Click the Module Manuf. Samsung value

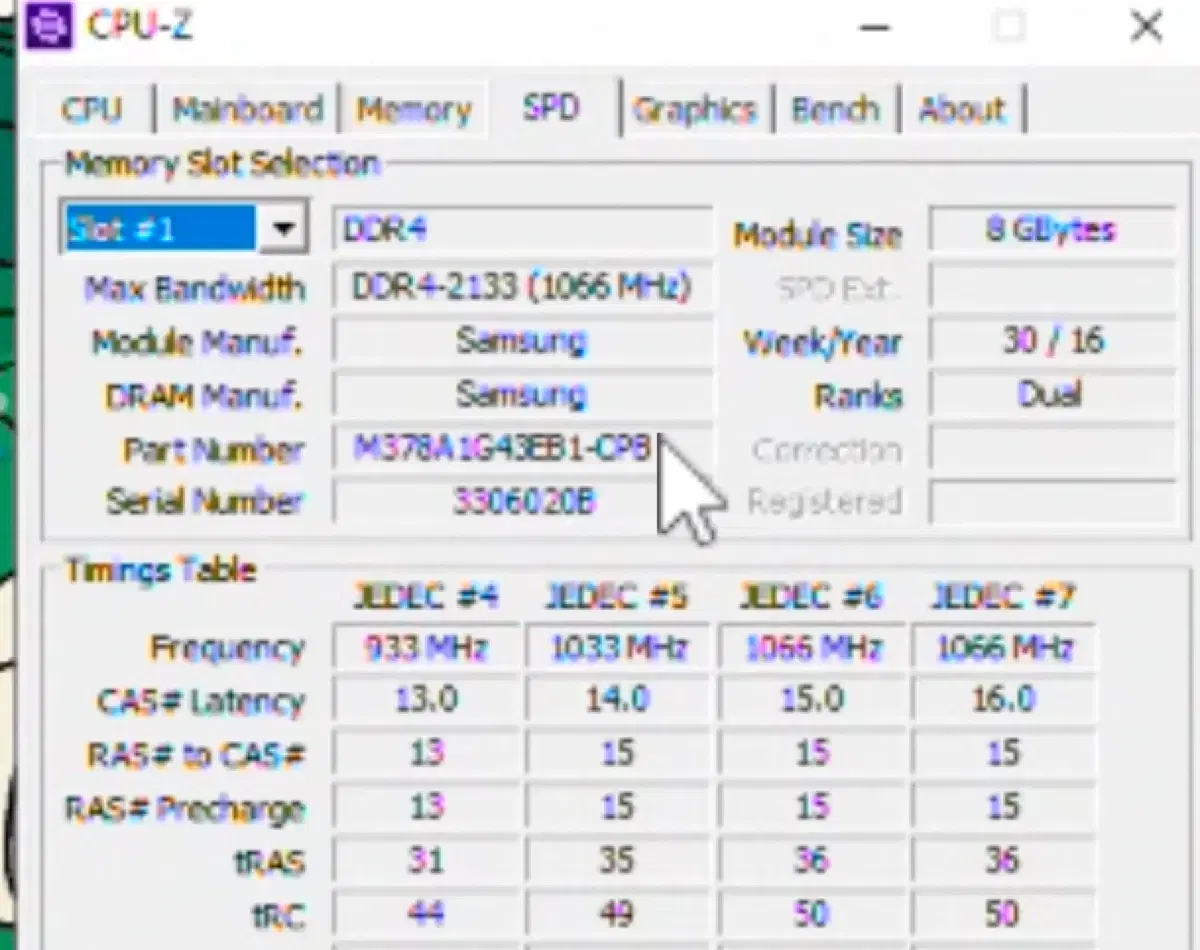click(x=522, y=342)
